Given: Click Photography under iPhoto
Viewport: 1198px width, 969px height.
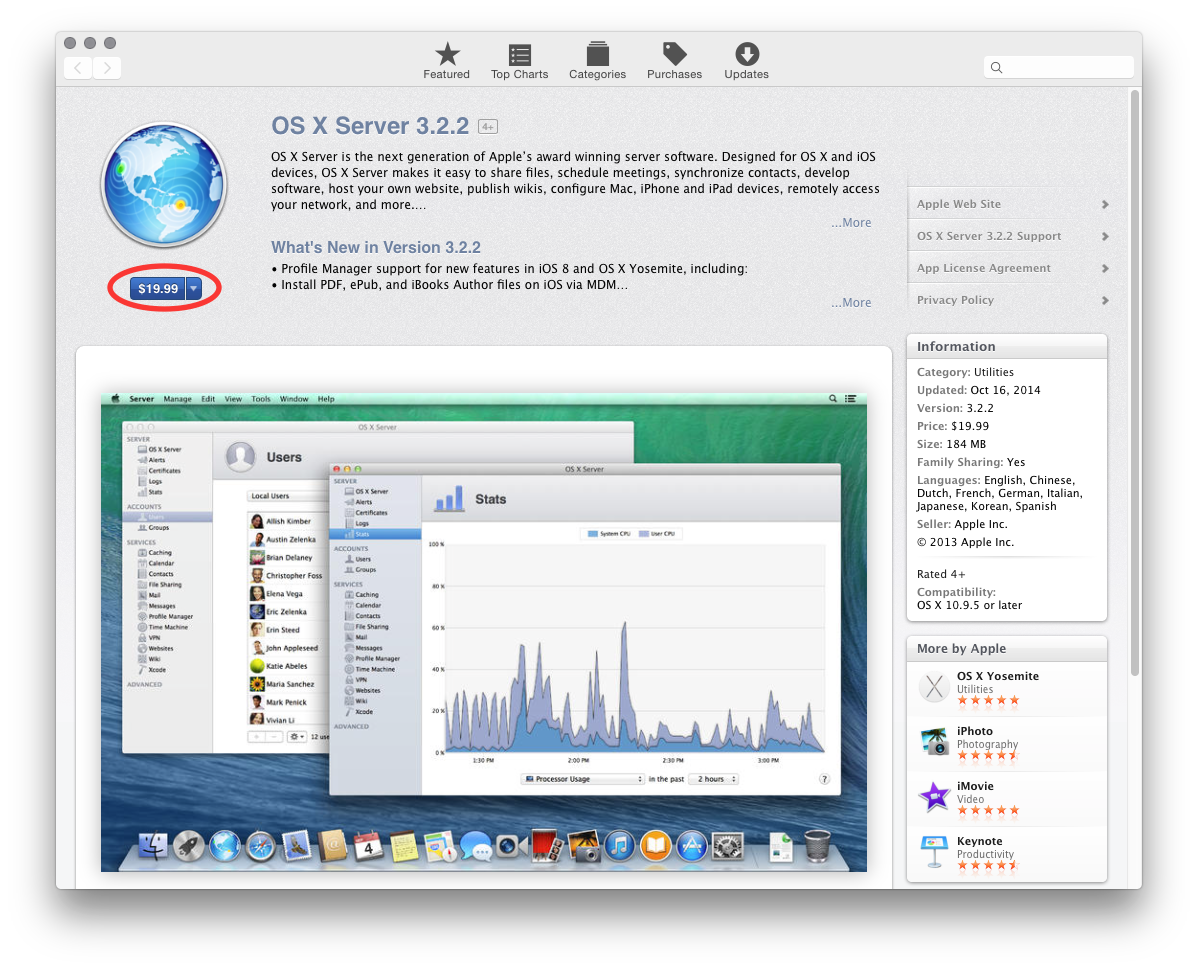Looking at the screenshot, I should [987, 744].
